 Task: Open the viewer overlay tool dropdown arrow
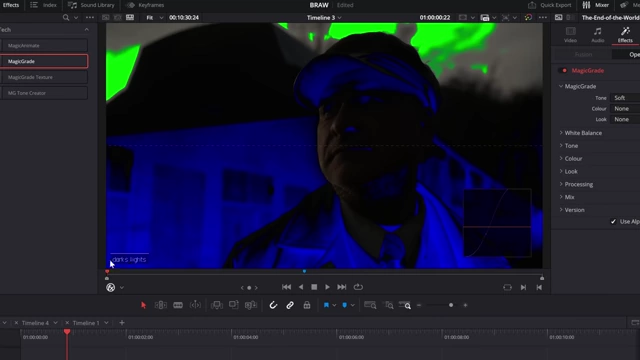pos(122,288)
